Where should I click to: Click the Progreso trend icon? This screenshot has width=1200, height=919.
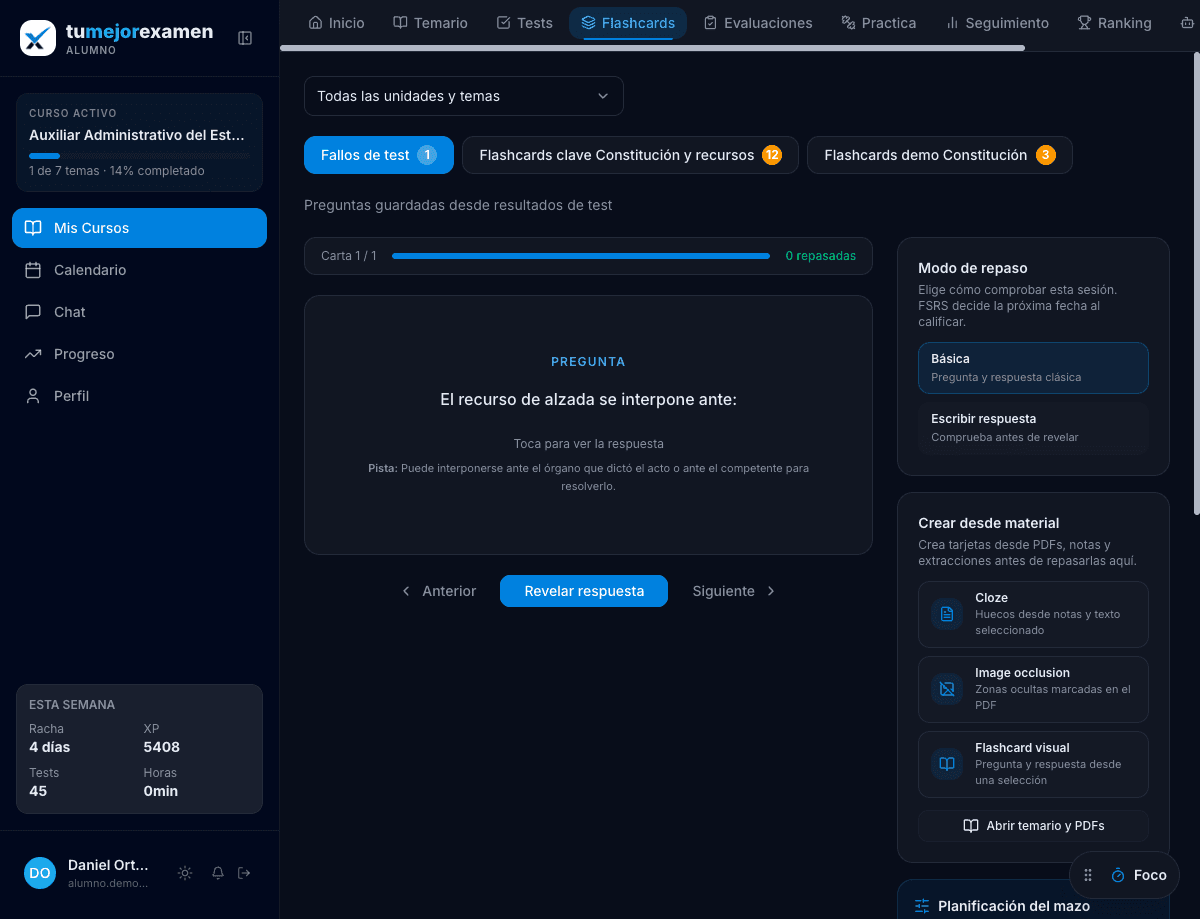33,354
